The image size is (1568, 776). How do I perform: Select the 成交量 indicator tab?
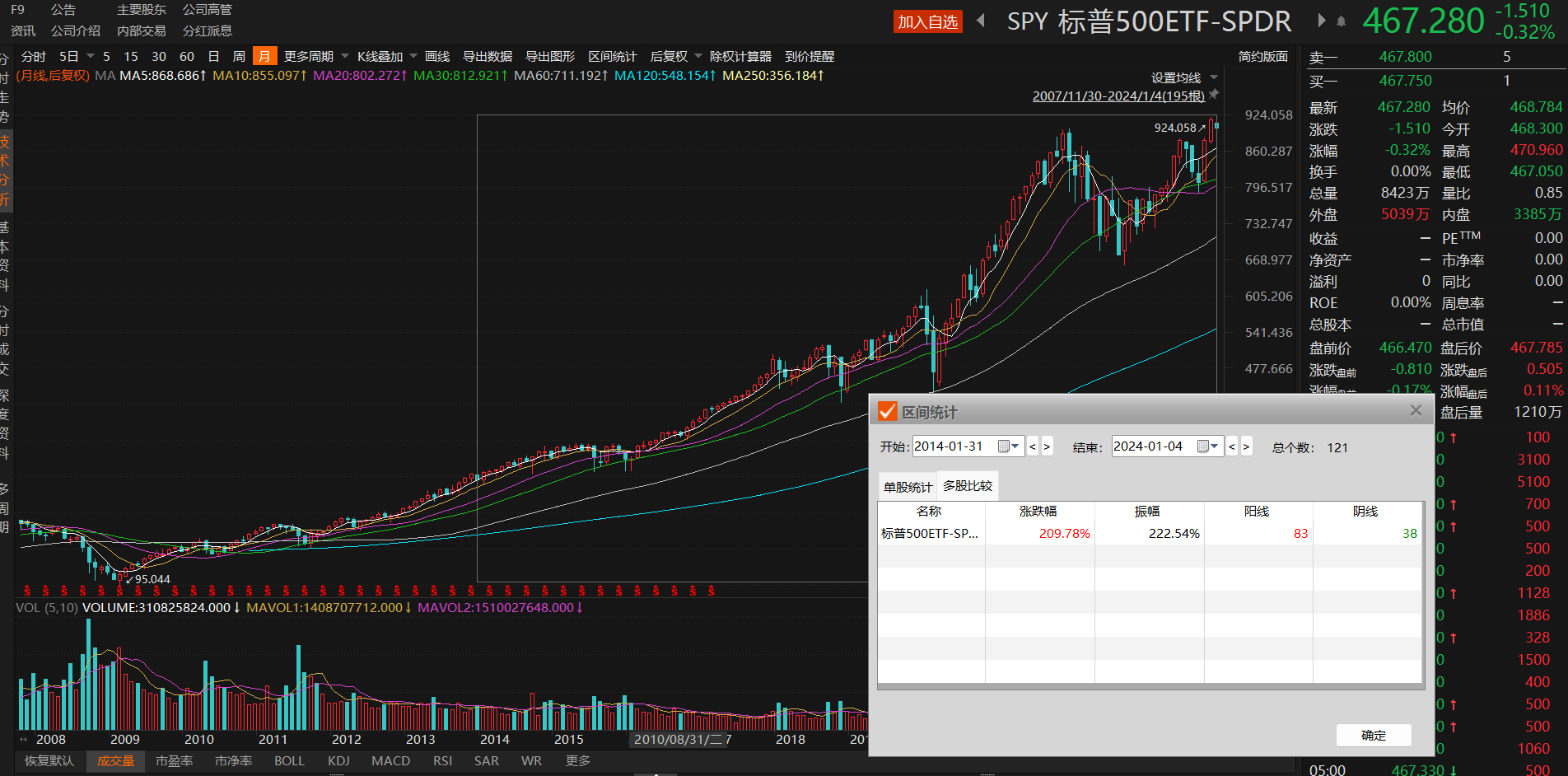[x=115, y=760]
